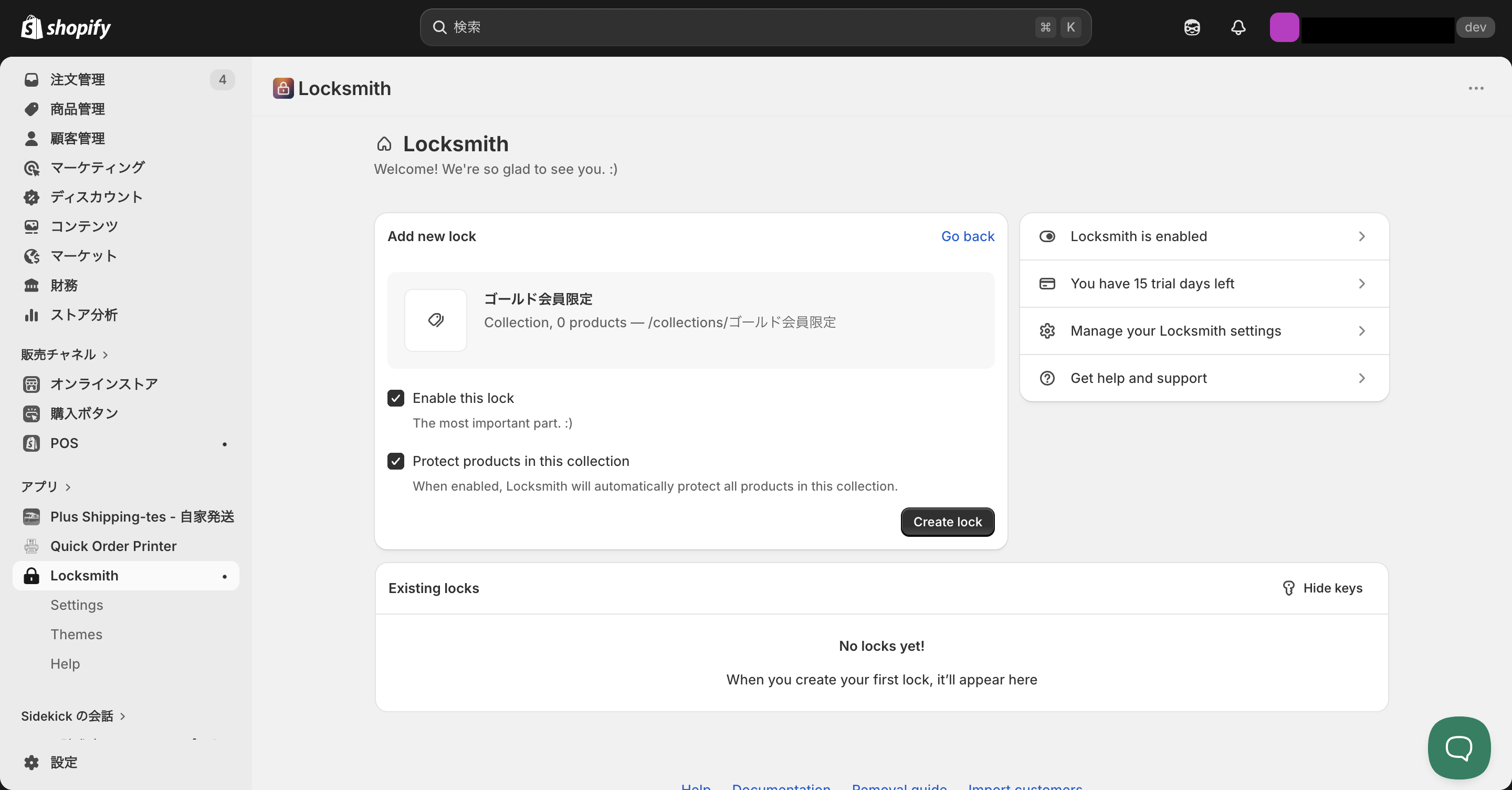Click the Plus Shipping-tes app icon
Screen dimensions: 1512x790
(31, 516)
